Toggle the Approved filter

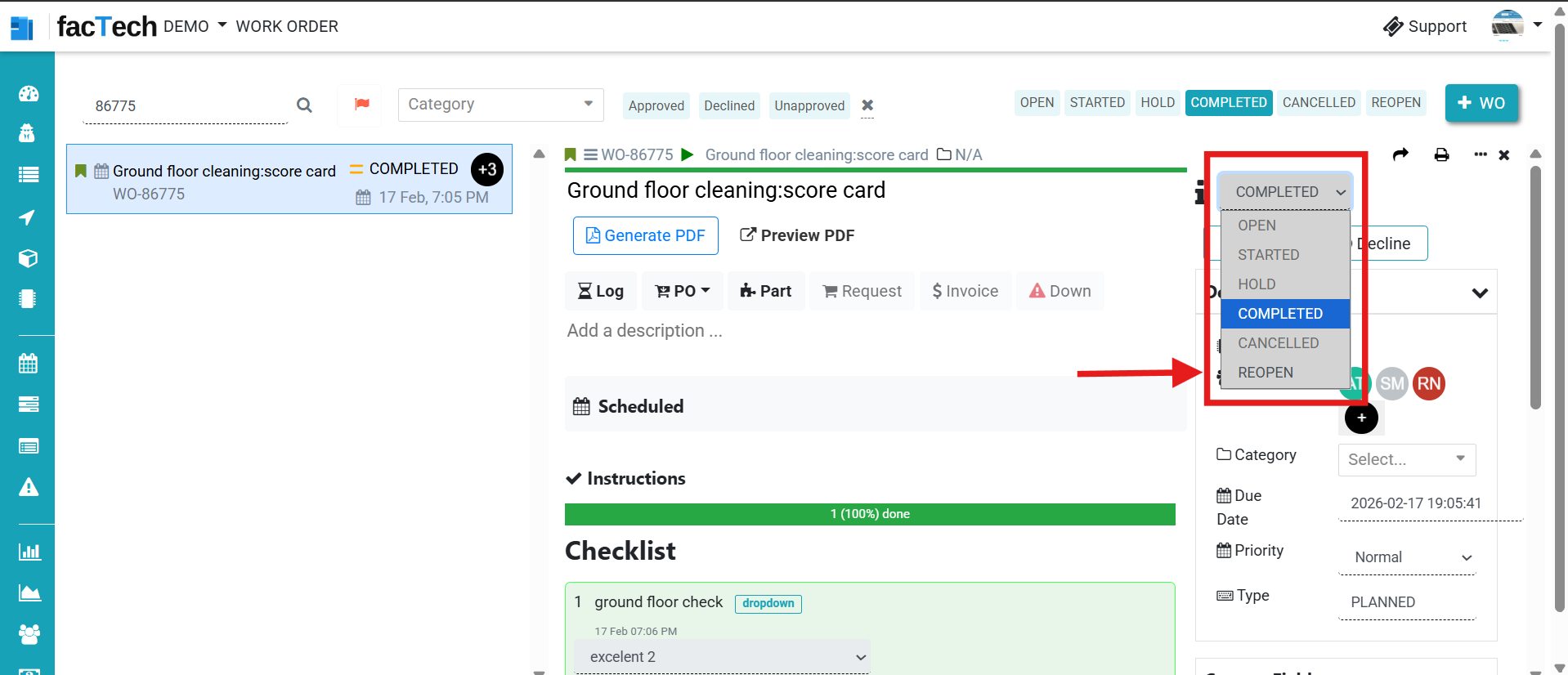(x=656, y=106)
